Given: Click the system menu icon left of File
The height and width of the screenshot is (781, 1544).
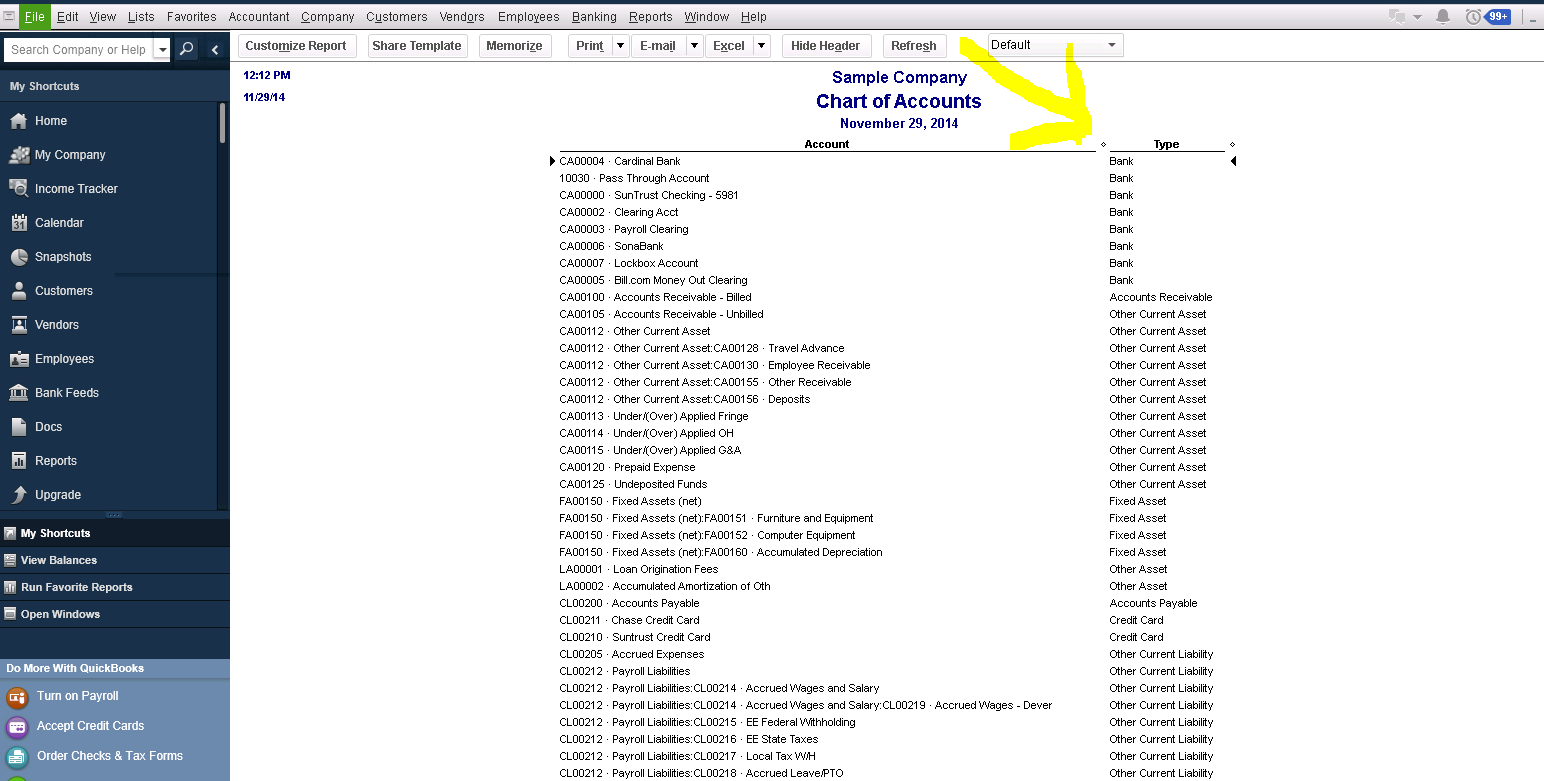Looking at the screenshot, I should click(9, 16).
